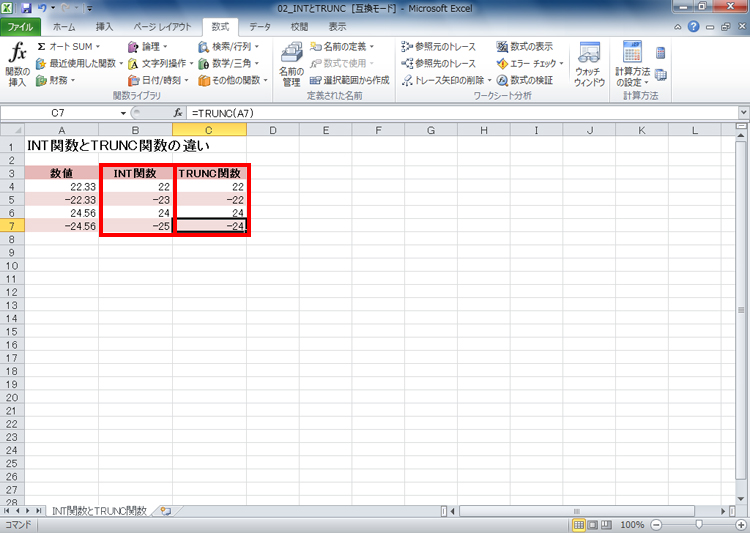The image size is (750, 533).
Task: Select cell A4 containing 22.33
Action: click(62, 187)
